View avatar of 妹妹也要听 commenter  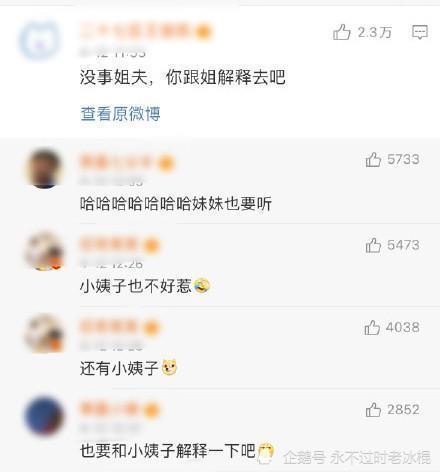[x=44, y=168]
